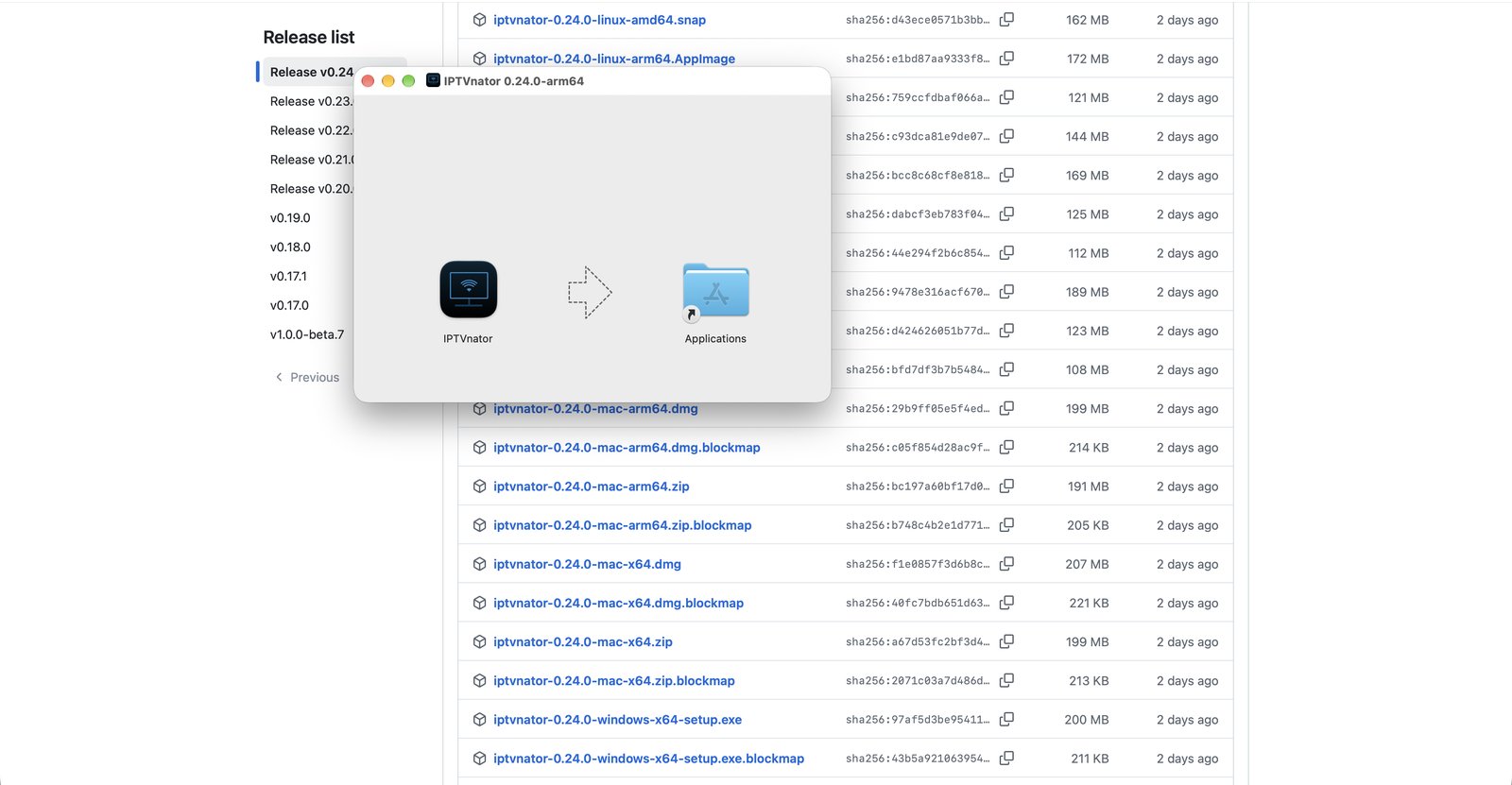
Task: Download iptvnator-0.24.0-linux-amd64.snap
Action: pos(599,20)
